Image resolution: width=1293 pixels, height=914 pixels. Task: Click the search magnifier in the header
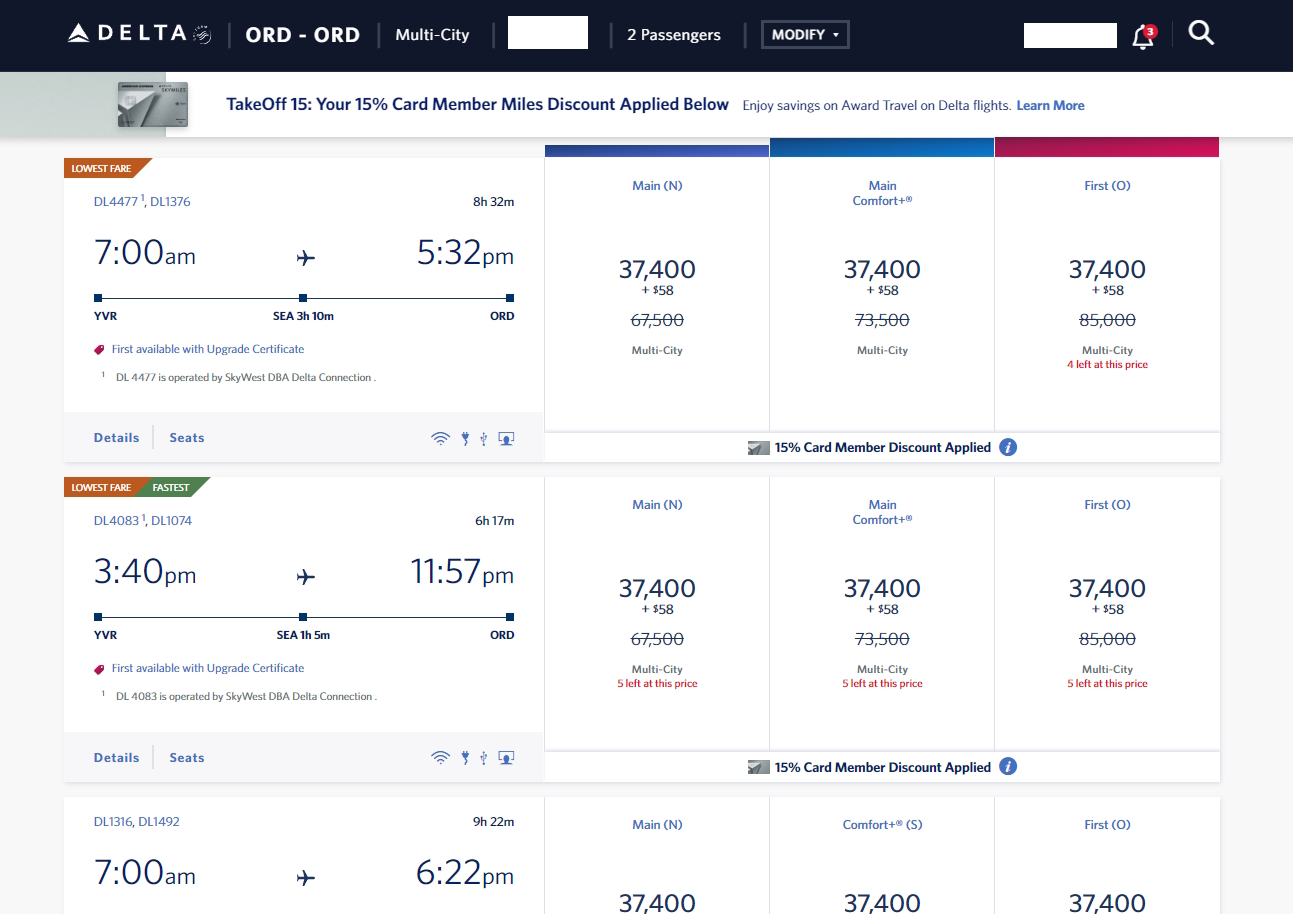[x=1200, y=32]
